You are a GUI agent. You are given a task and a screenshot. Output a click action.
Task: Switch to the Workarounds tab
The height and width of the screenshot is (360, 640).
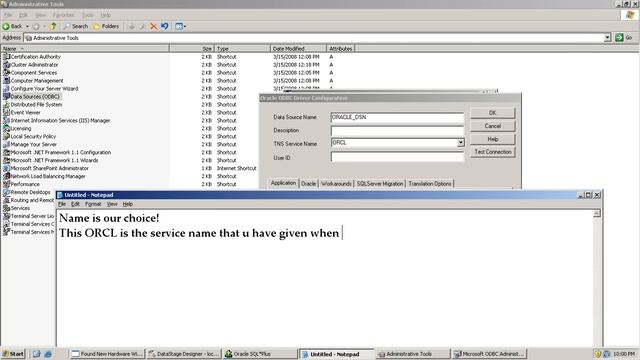[x=336, y=184]
